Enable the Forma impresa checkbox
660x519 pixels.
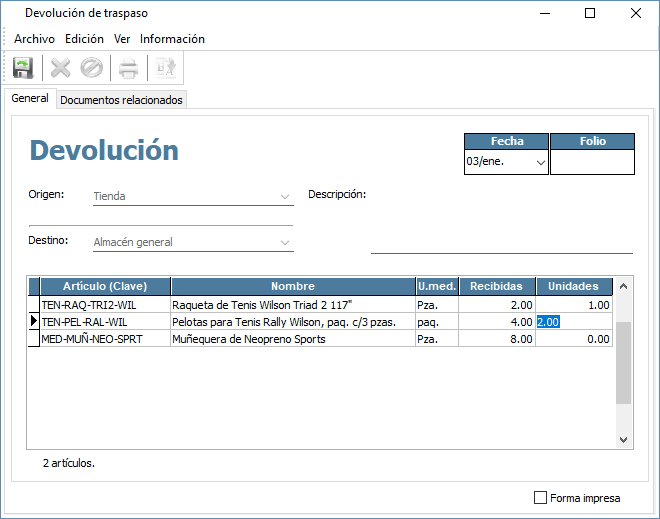click(541, 497)
